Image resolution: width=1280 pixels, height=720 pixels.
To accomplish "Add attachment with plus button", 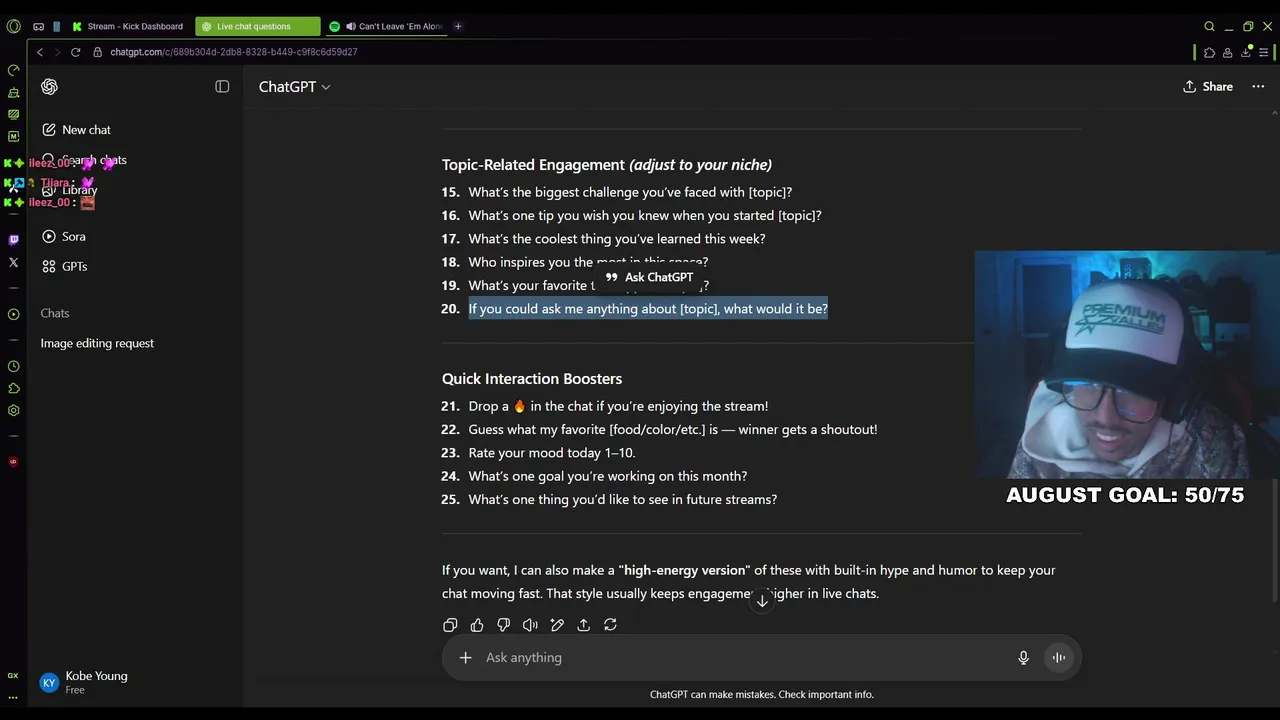I will pos(465,657).
